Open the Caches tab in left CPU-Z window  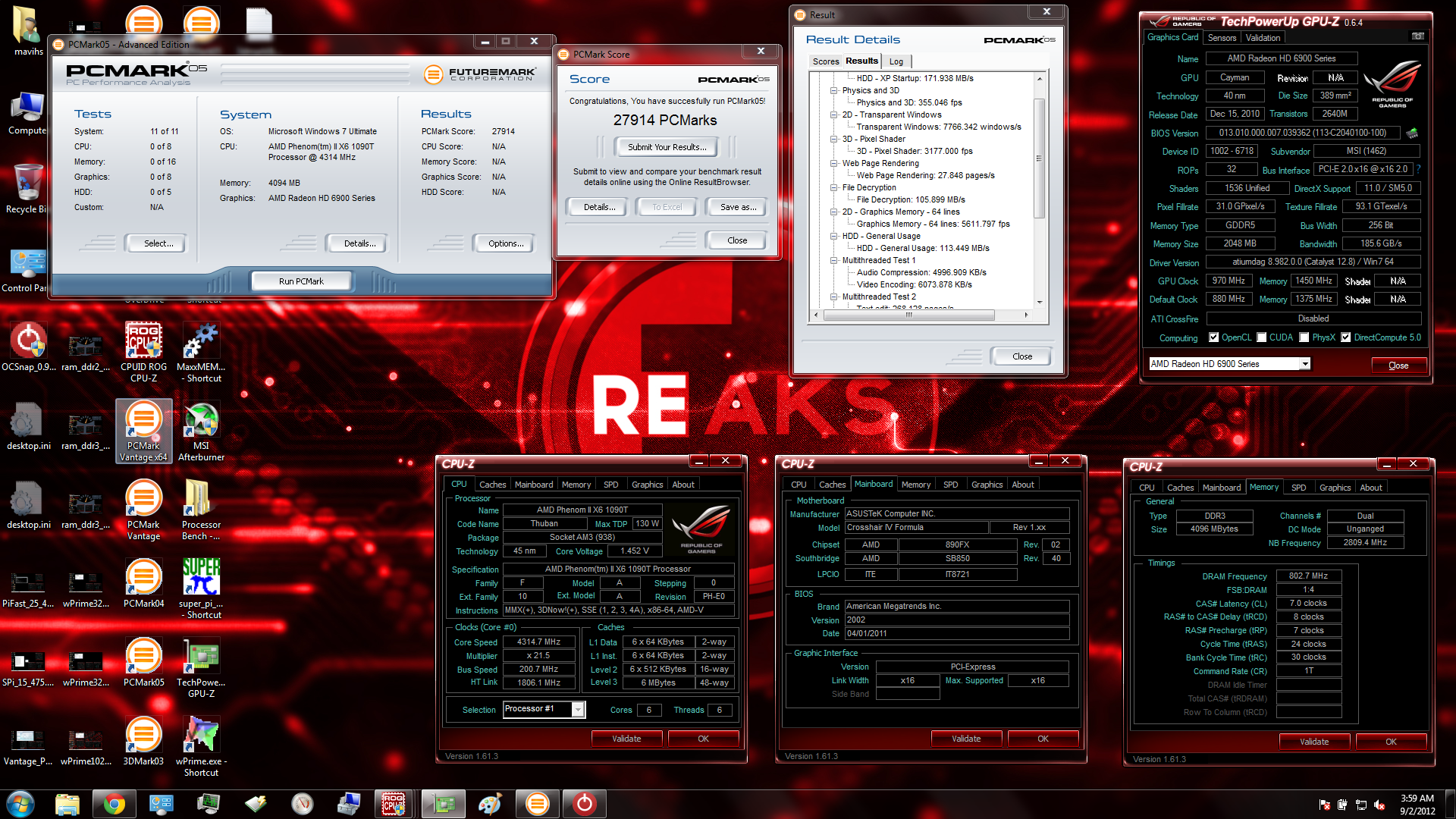coord(492,485)
